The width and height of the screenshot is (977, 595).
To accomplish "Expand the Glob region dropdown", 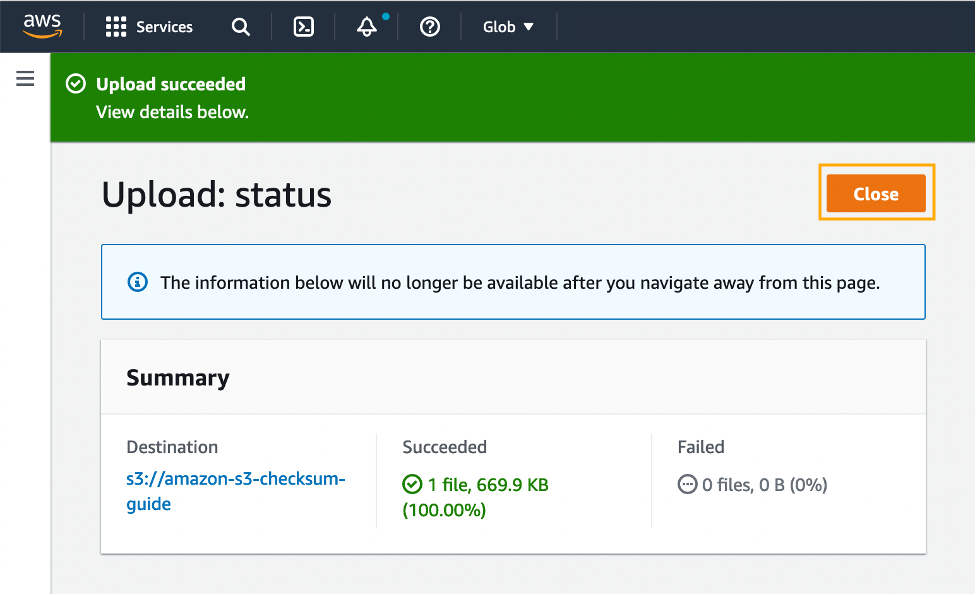I will (x=508, y=27).
